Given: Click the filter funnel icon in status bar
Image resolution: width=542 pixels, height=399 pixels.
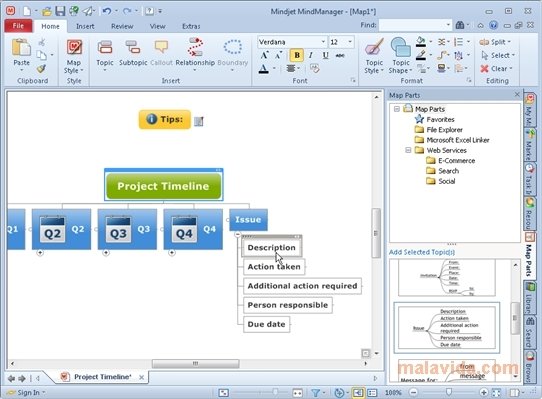Looking at the screenshot, I should point(315,393).
